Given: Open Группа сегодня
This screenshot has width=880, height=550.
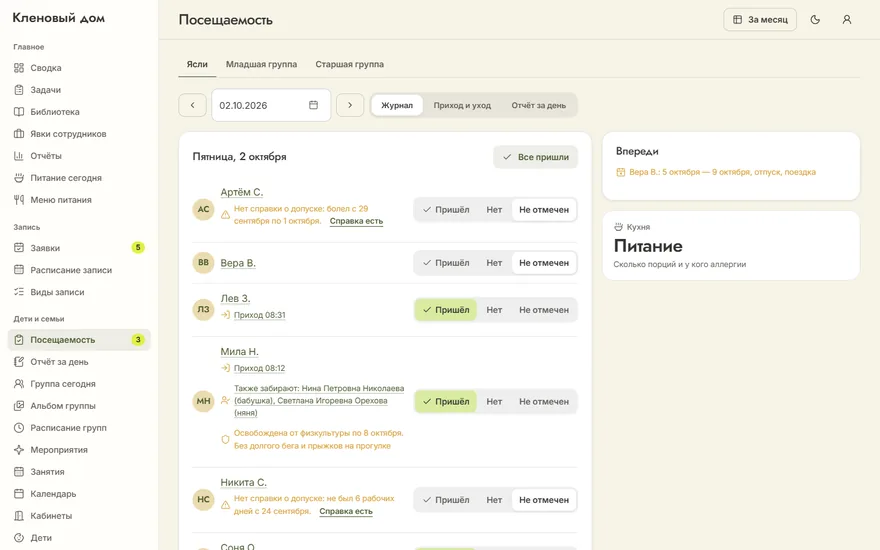Looking at the screenshot, I should coord(79,383).
